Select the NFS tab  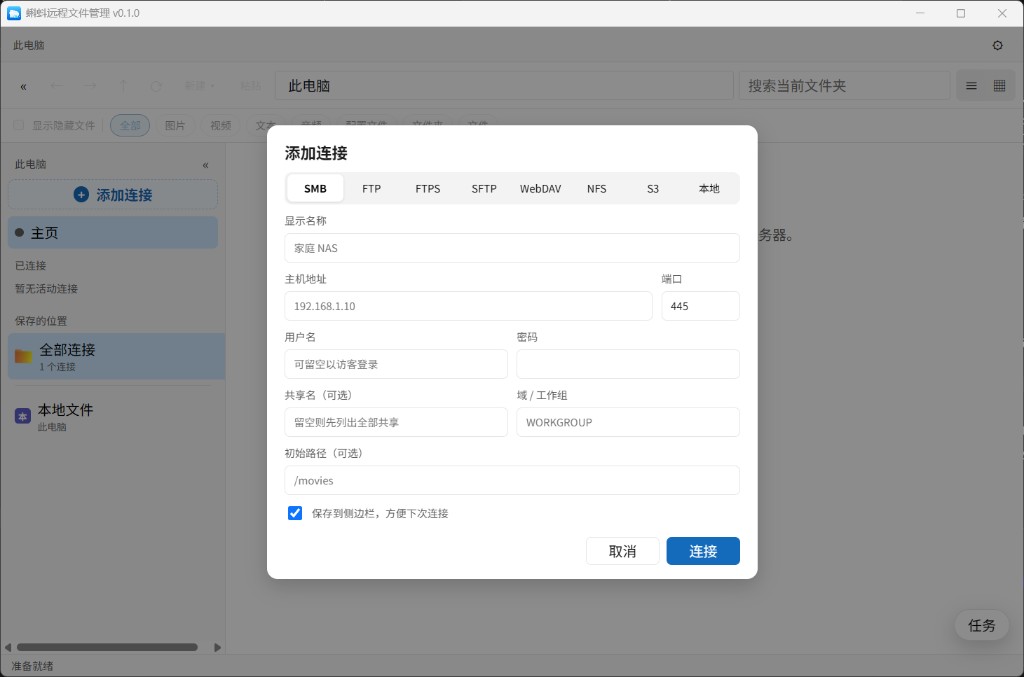(596, 189)
